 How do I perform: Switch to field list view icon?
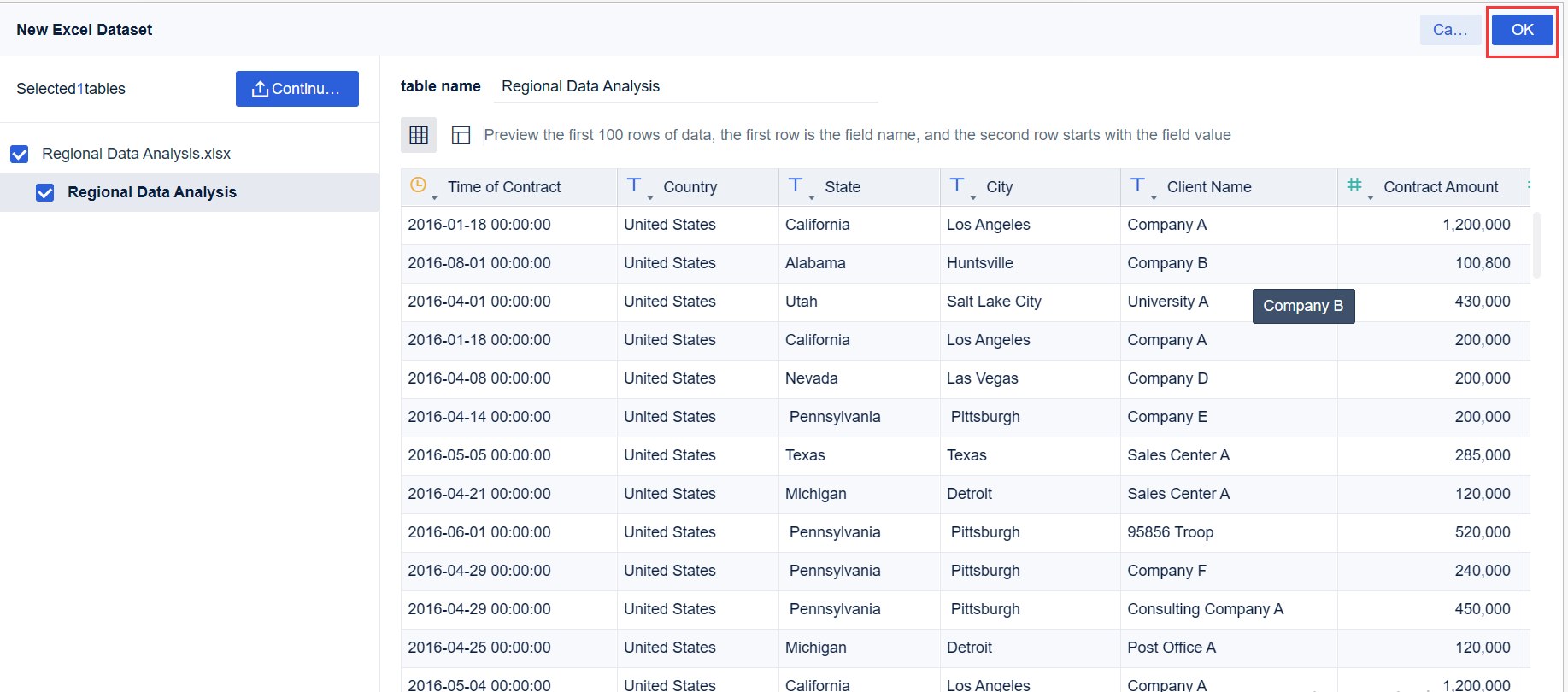tap(461, 135)
